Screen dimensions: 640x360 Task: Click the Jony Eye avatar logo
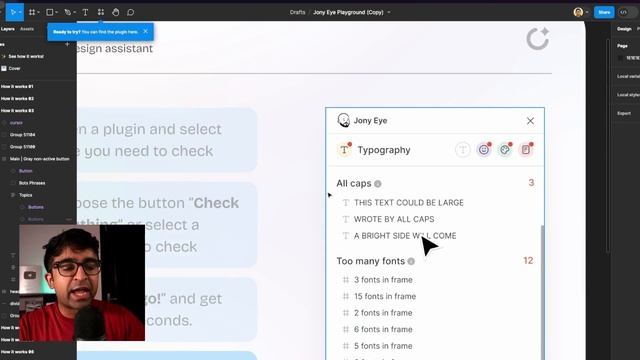[344, 120]
